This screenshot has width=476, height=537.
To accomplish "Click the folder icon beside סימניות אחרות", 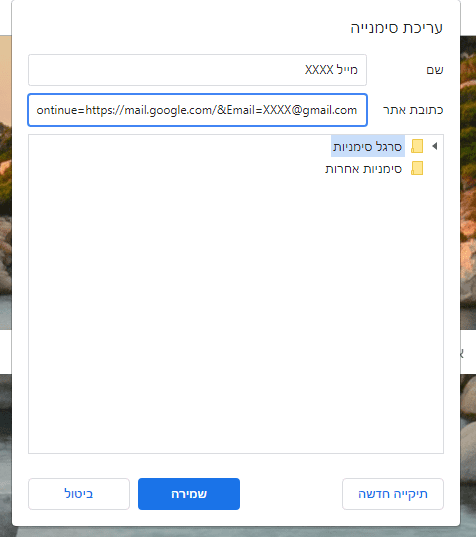I will coord(417,168).
